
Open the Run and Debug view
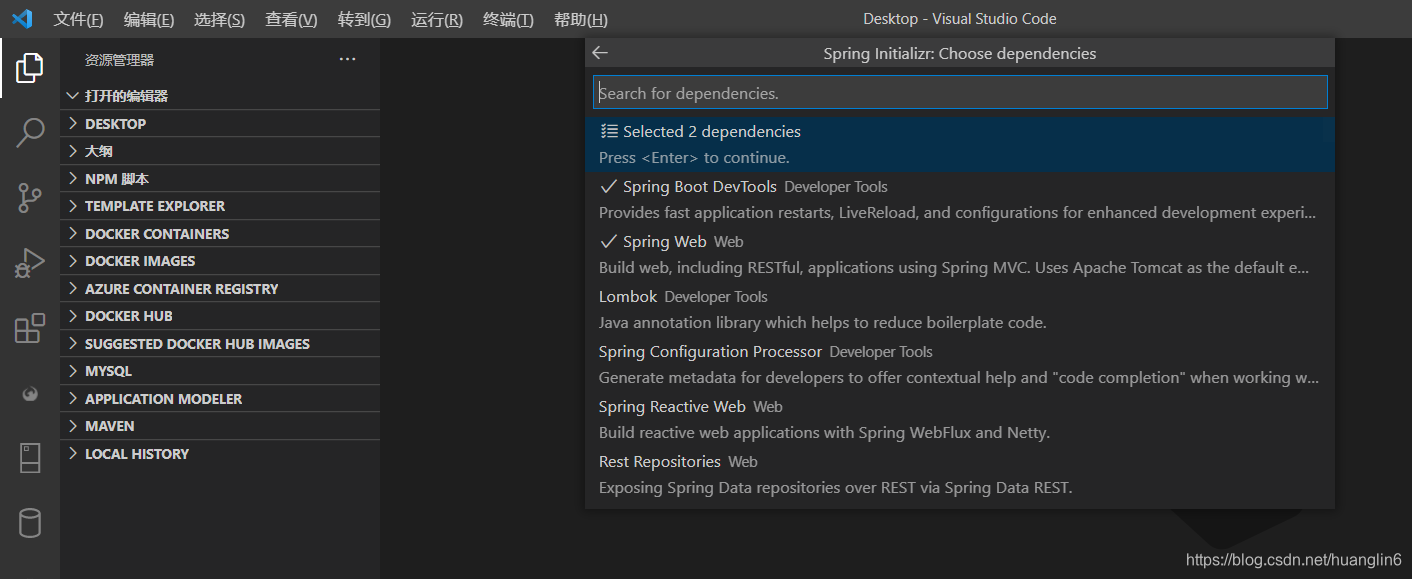pyautogui.click(x=30, y=263)
